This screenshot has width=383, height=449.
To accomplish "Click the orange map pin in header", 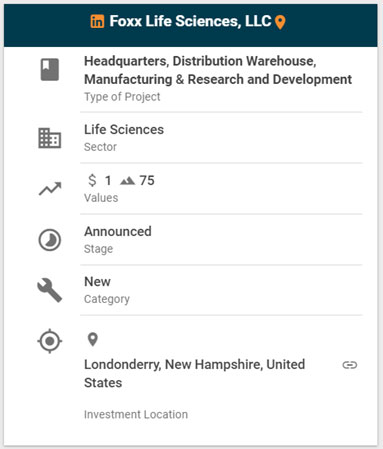I will tap(280, 22).
